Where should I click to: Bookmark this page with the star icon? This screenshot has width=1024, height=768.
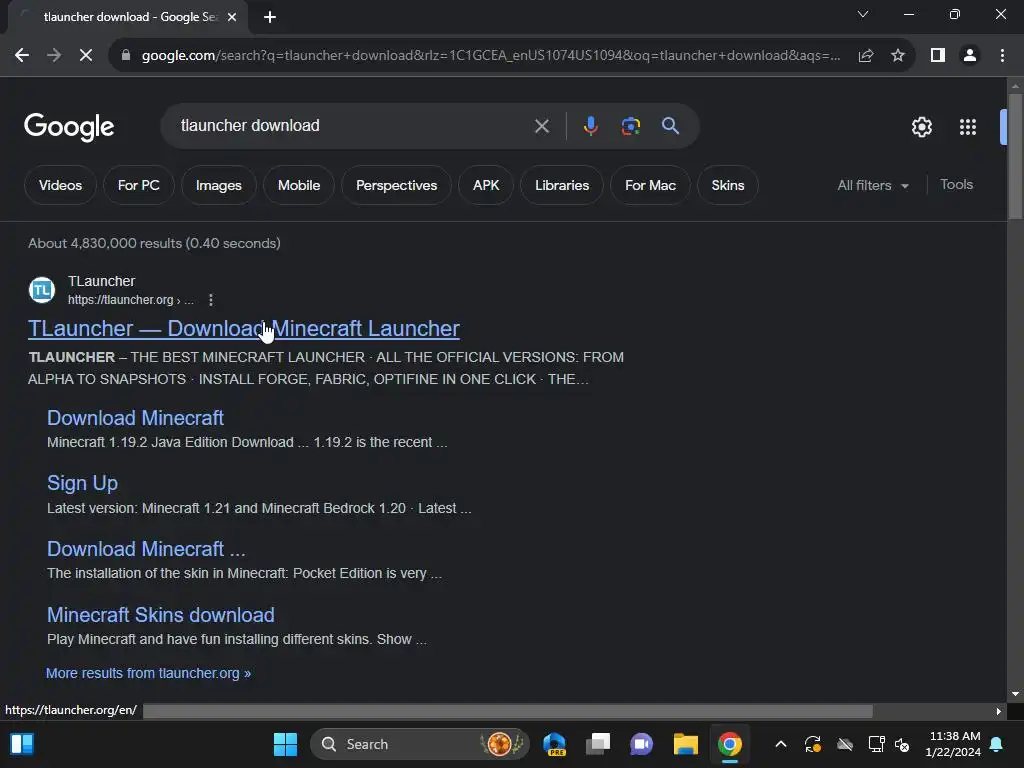pos(898,56)
